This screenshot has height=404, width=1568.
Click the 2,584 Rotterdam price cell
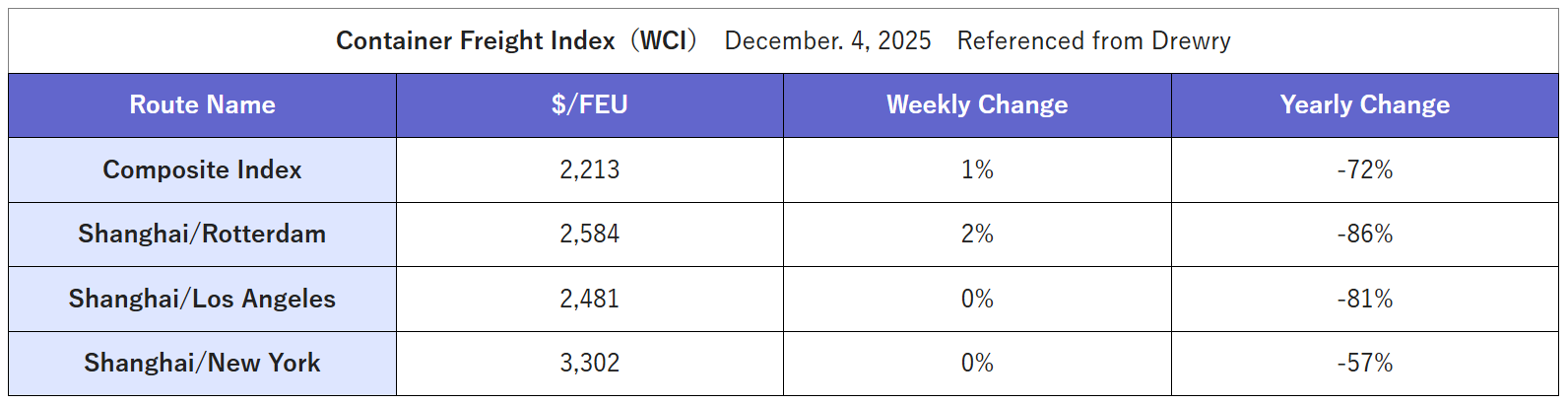click(589, 234)
